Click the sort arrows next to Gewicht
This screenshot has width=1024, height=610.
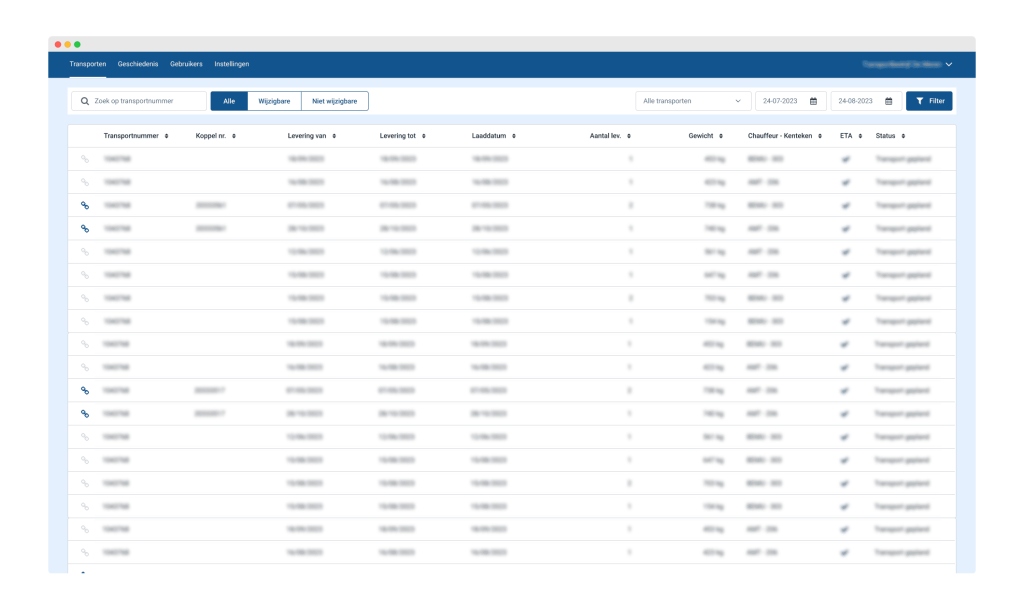[722, 136]
